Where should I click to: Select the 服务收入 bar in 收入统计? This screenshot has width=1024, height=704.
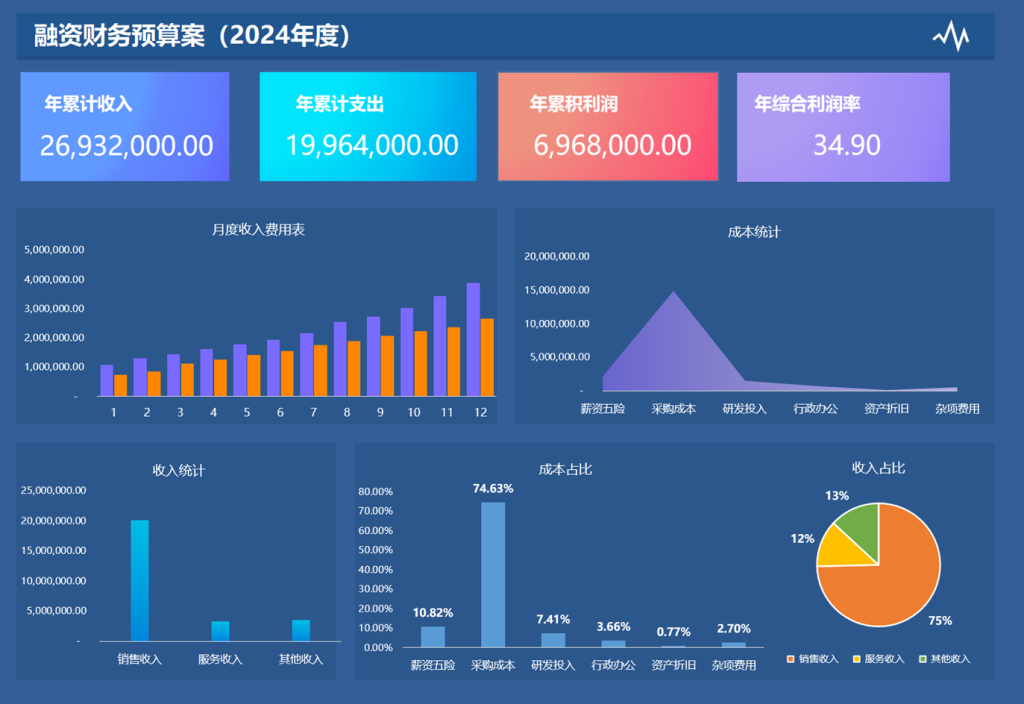tap(220, 631)
